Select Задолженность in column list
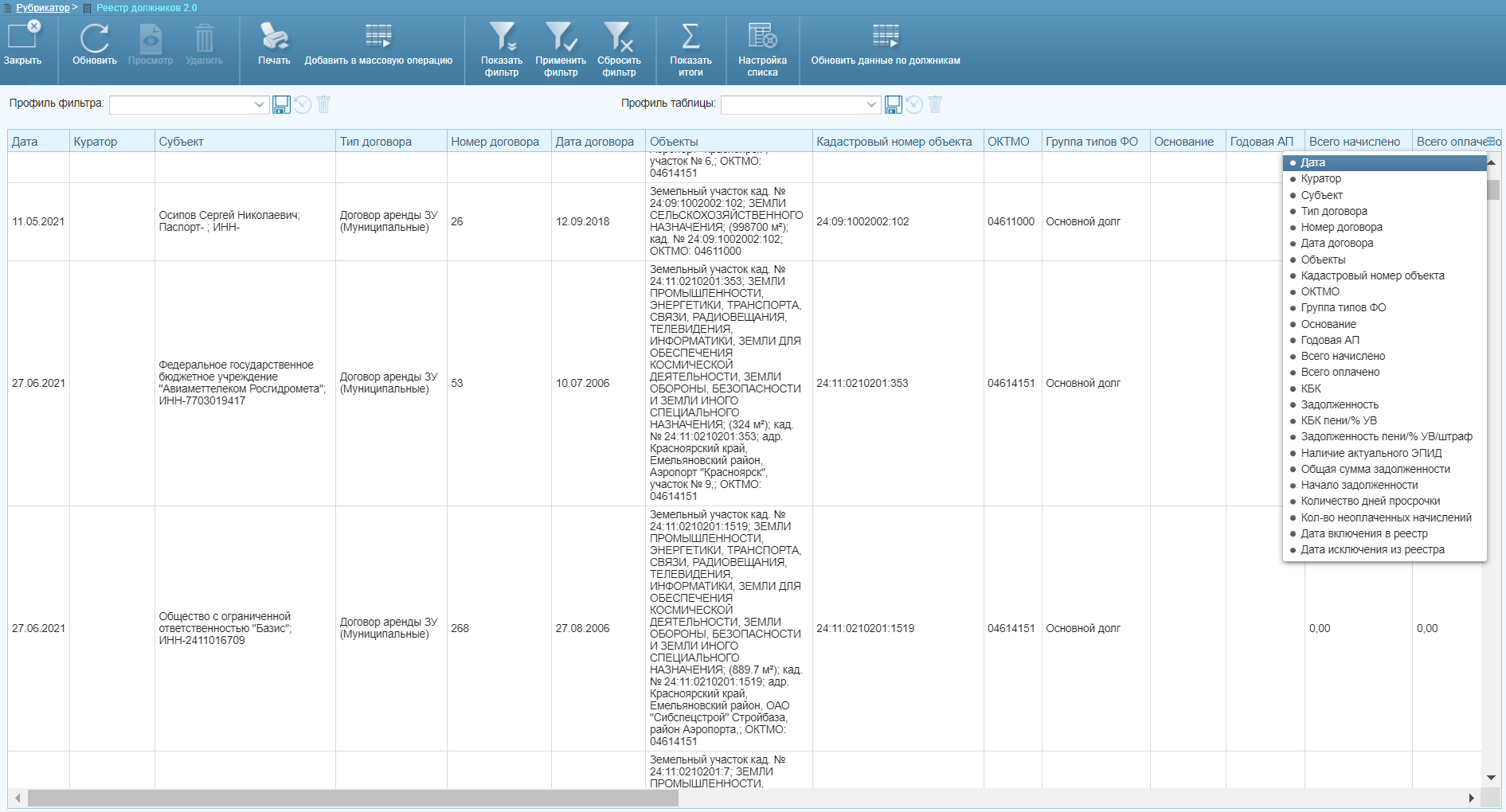Viewport: 1506px width, 812px height. point(1385,404)
